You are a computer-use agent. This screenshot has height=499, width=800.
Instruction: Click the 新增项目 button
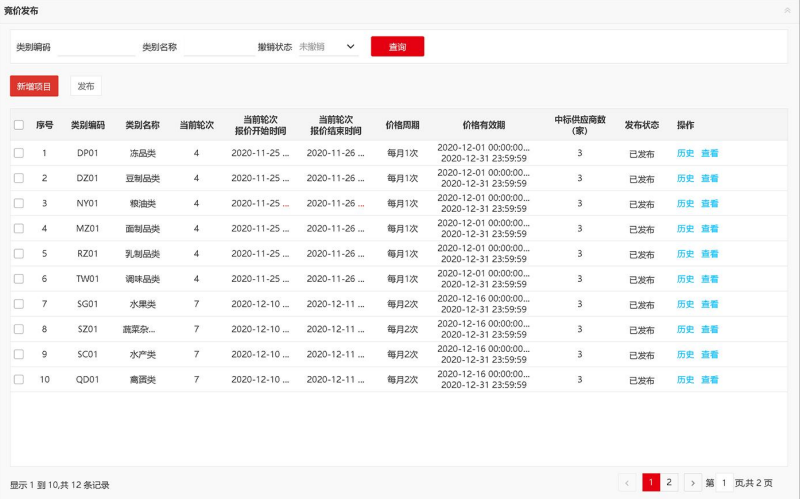(34, 86)
